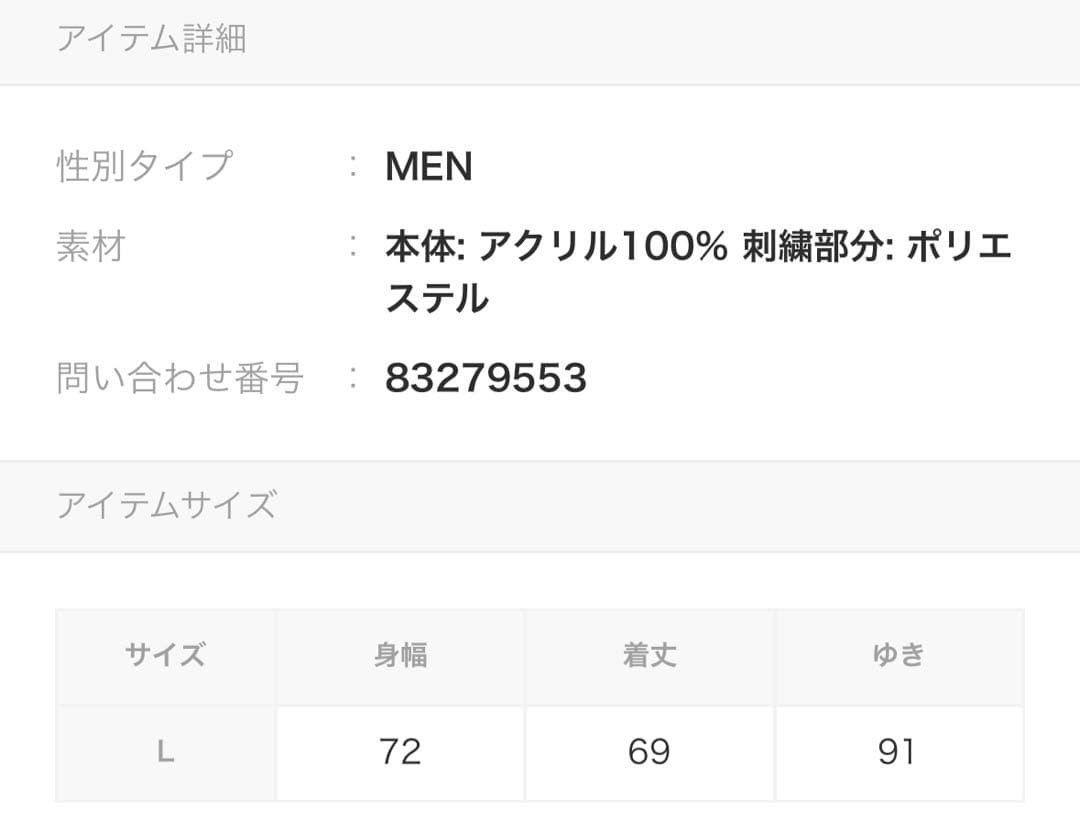Click the 本体: アクリル100% material text
The image size is (1080, 821).
click(x=556, y=247)
